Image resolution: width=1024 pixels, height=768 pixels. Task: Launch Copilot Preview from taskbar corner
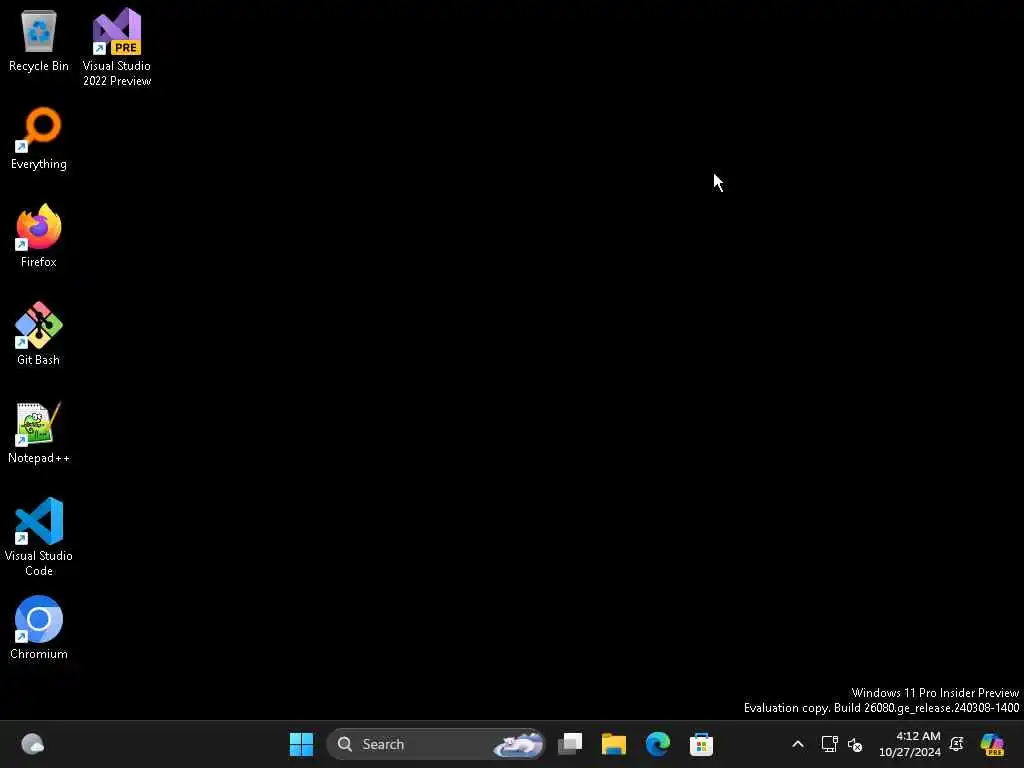(x=992, y=744)
